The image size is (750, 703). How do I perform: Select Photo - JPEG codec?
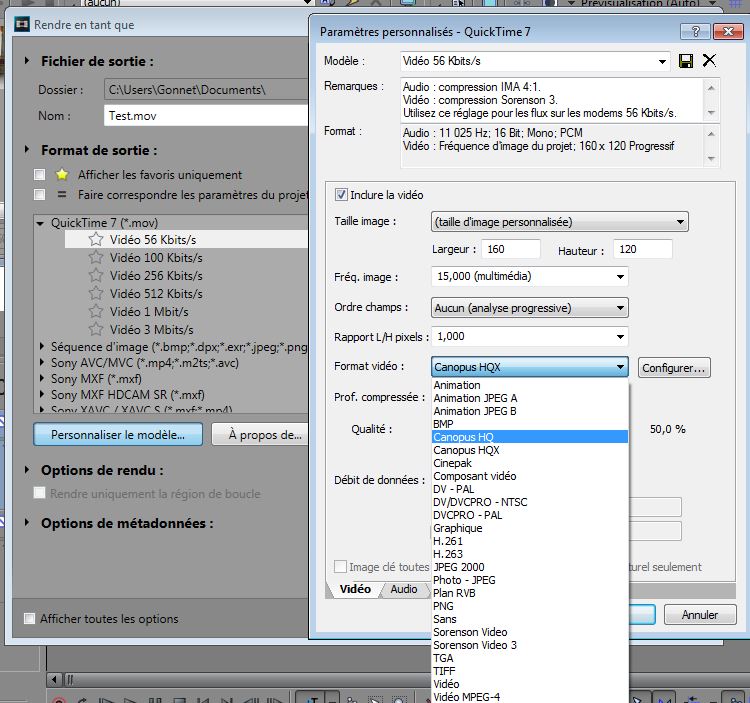pos(529,580)
